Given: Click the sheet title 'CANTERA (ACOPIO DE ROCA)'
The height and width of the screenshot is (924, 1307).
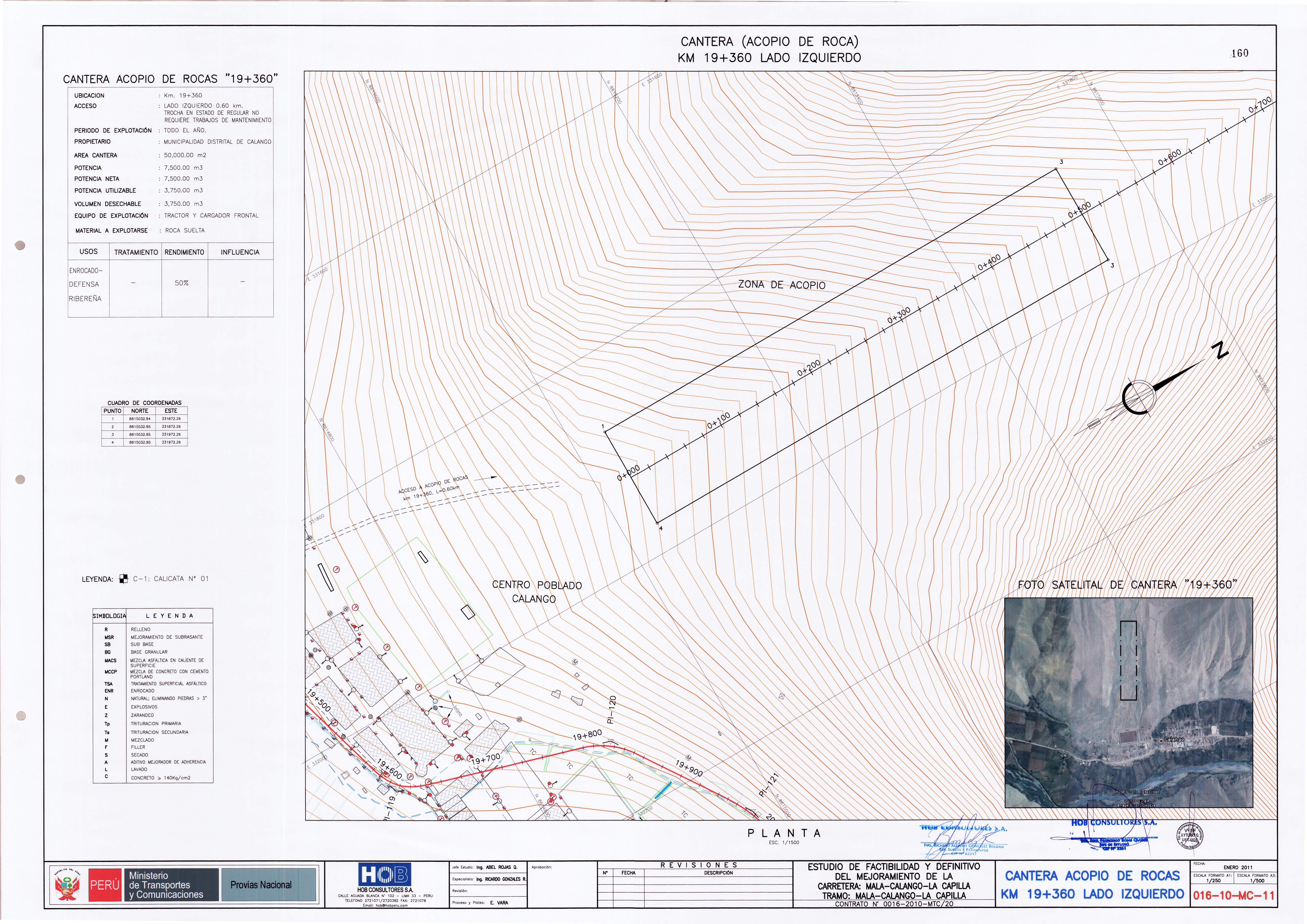Looking at the screenshot, I should pos(770,42).
